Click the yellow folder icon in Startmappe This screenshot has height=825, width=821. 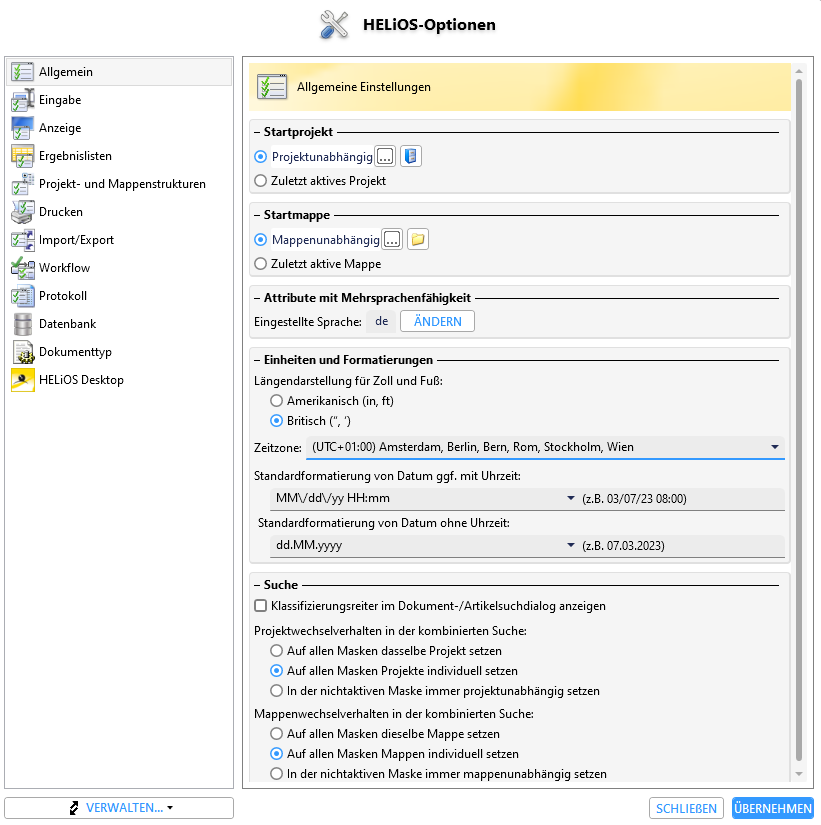click(418, 239)
